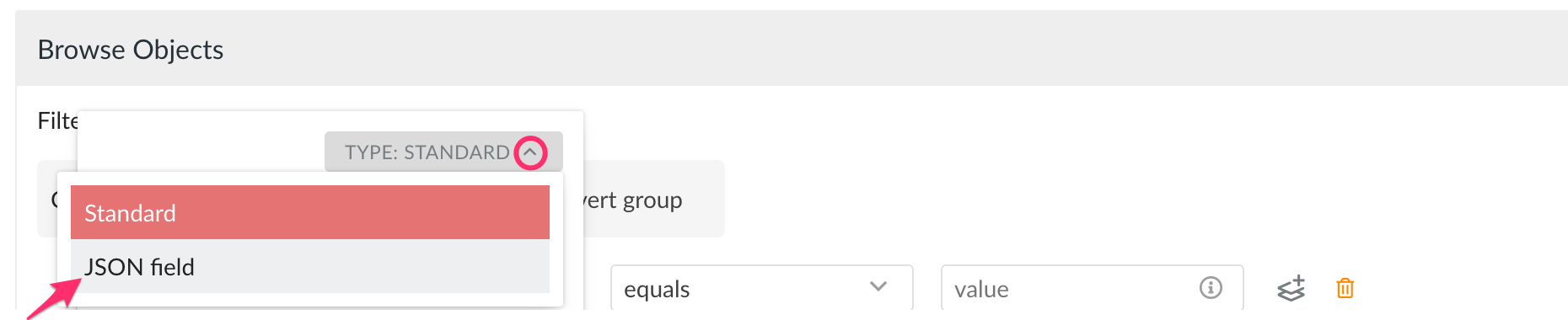
Task: Click the red Standard row in the type list
Action: (310, 212)
